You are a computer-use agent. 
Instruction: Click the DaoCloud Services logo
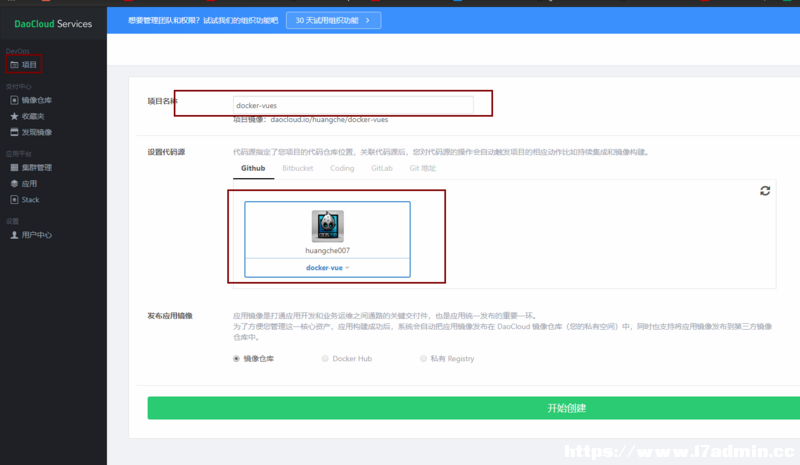click(53, 24)
